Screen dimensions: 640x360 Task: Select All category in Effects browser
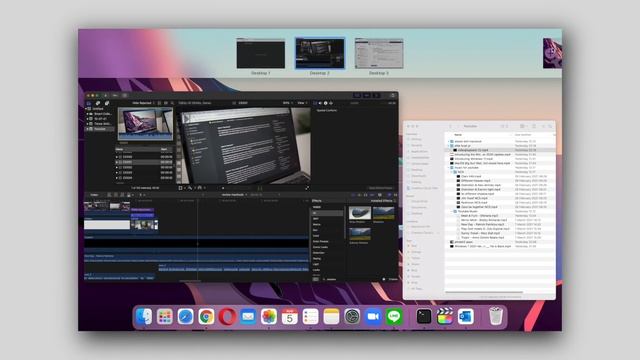pos(327,213)
